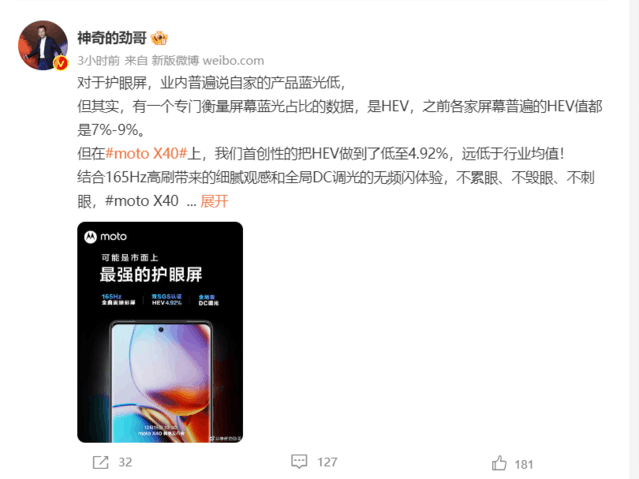The image size is (639, 479).
Task: Click the crown membership badge beside username
Action: 159,38
